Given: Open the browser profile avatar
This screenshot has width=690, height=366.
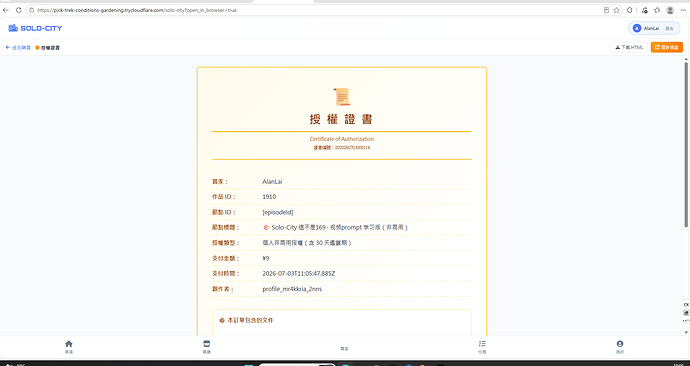Looking at the screenshot, I should pos(670,10).
